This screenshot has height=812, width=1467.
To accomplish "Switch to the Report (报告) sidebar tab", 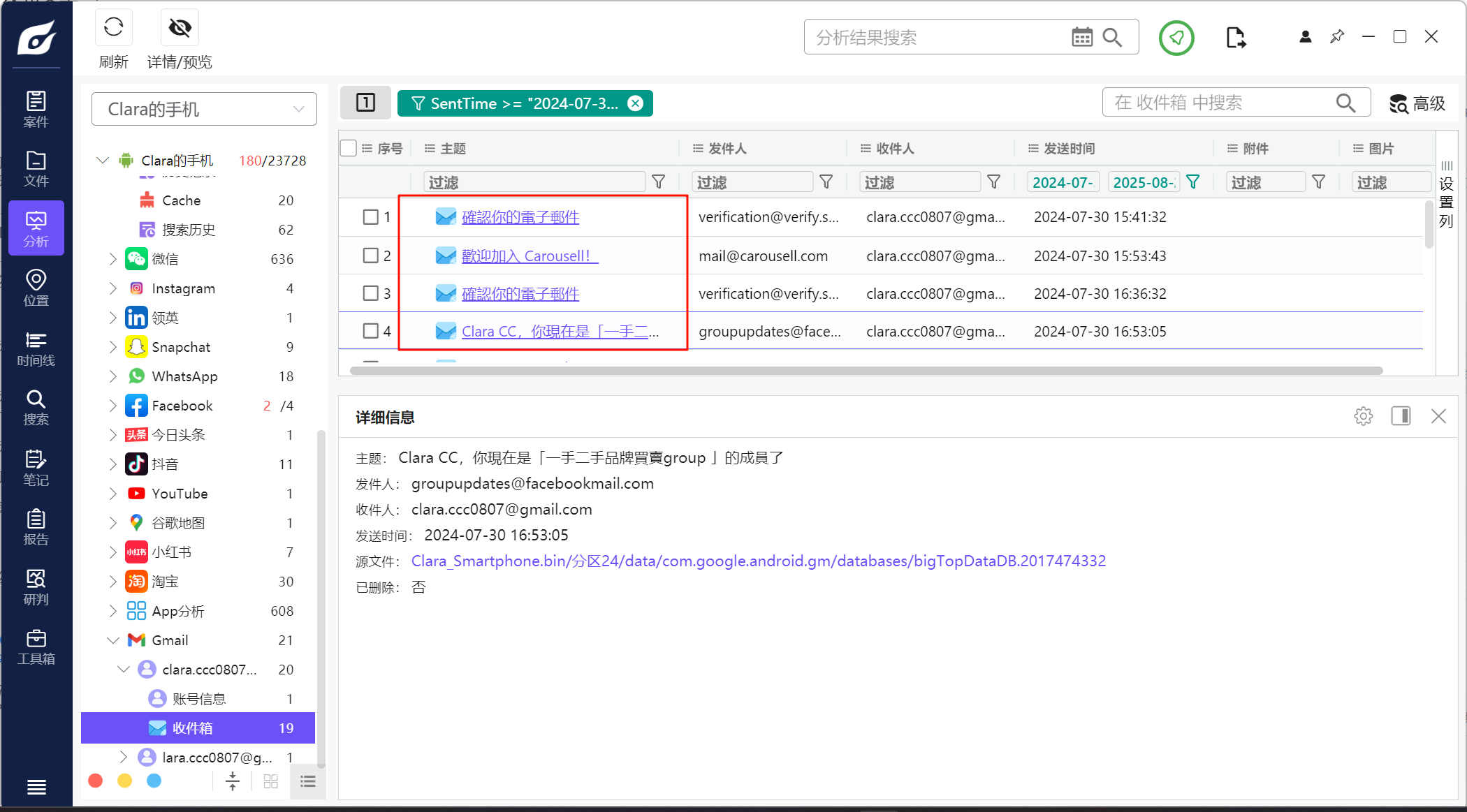I will pyautogui.click(x=36, y=527).
